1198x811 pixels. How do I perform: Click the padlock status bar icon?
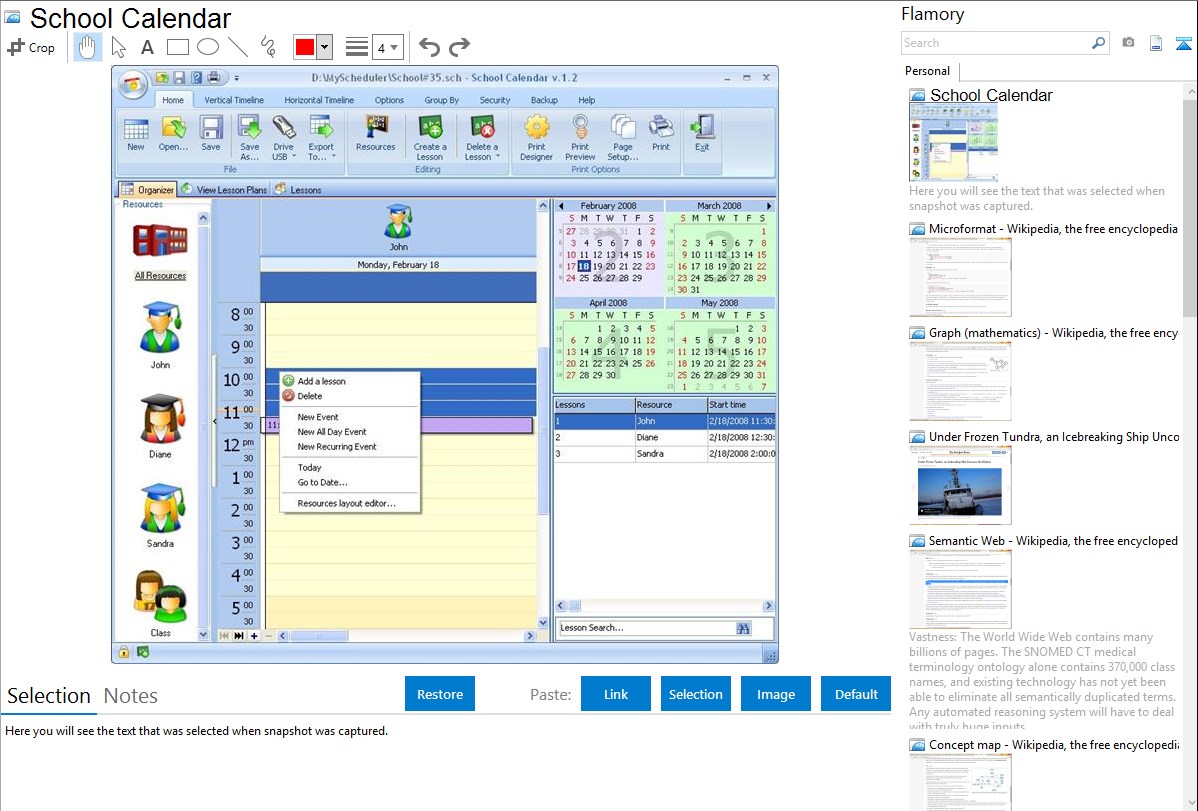click(x=124, y=652)
